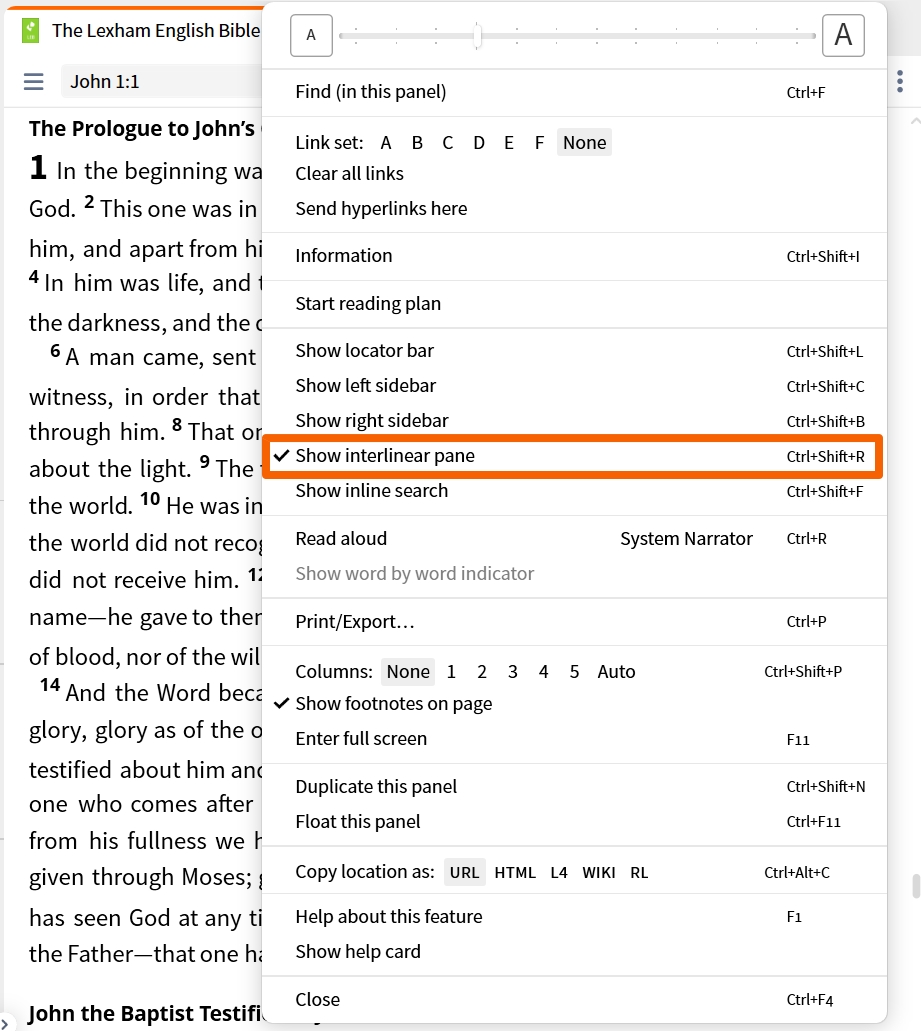Viewport: 921px width, 1031px height.
Task: Copy location as L4
Action: [559, 873]
